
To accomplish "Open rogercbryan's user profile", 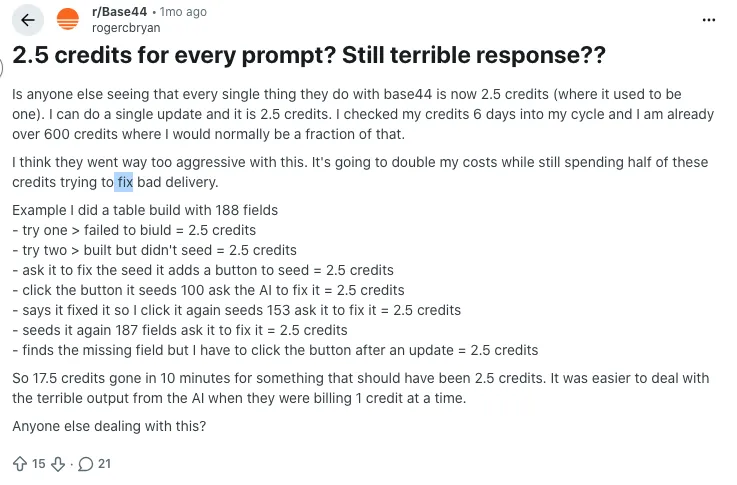I will pos(125,28).
